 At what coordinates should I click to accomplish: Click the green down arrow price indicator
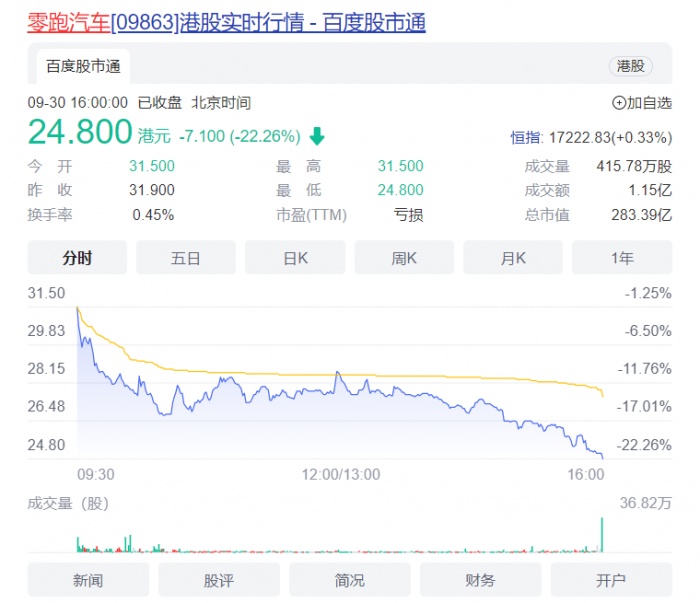pos(317,136)
